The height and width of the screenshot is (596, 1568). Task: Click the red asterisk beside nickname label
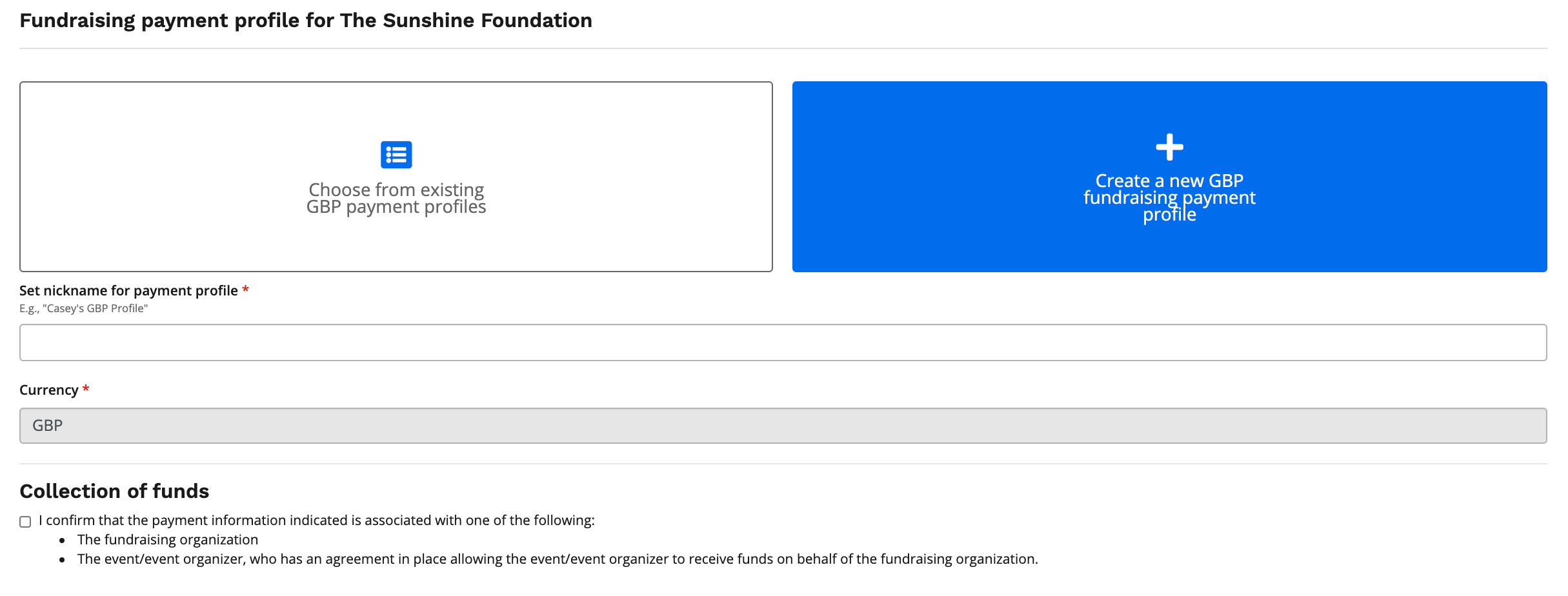(x=245, y=290)
